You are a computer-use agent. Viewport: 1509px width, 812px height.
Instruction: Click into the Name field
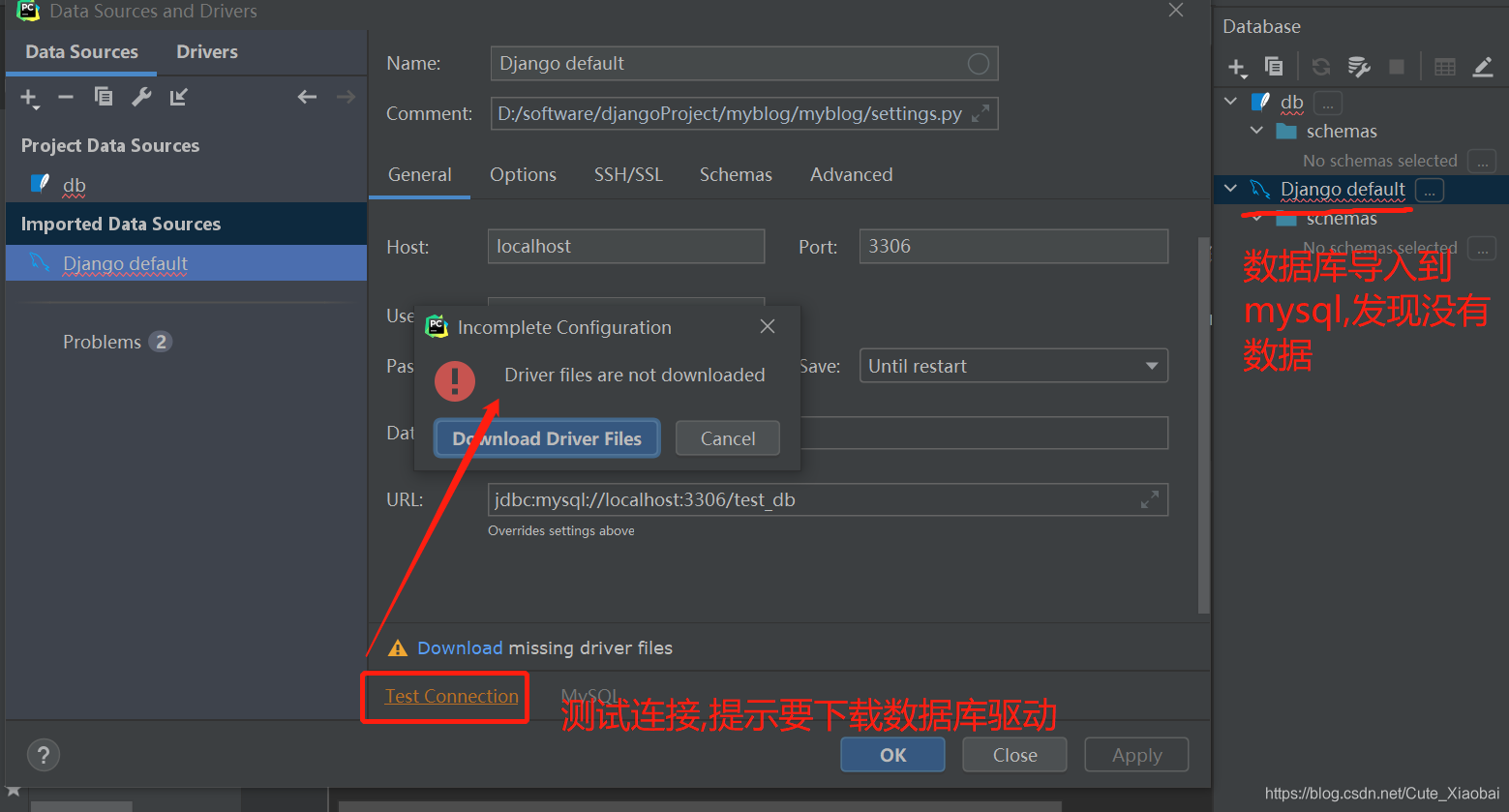coord(743,64)
